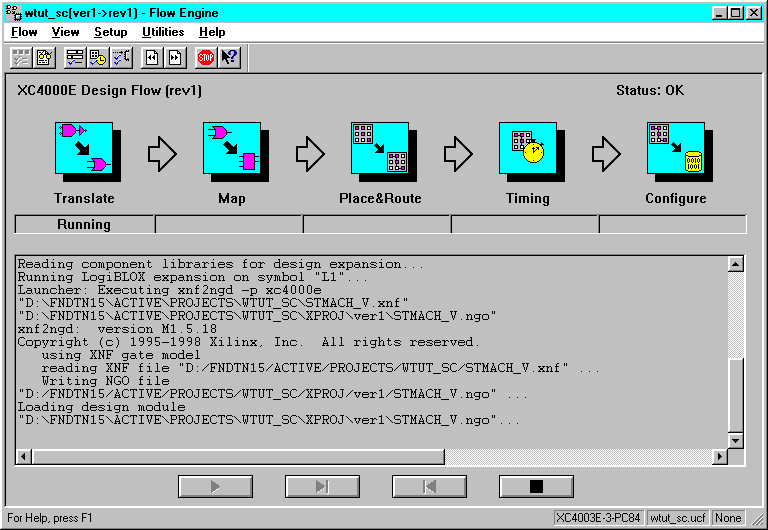Click the empty progress cell under Map

click(x=229, y=224)
